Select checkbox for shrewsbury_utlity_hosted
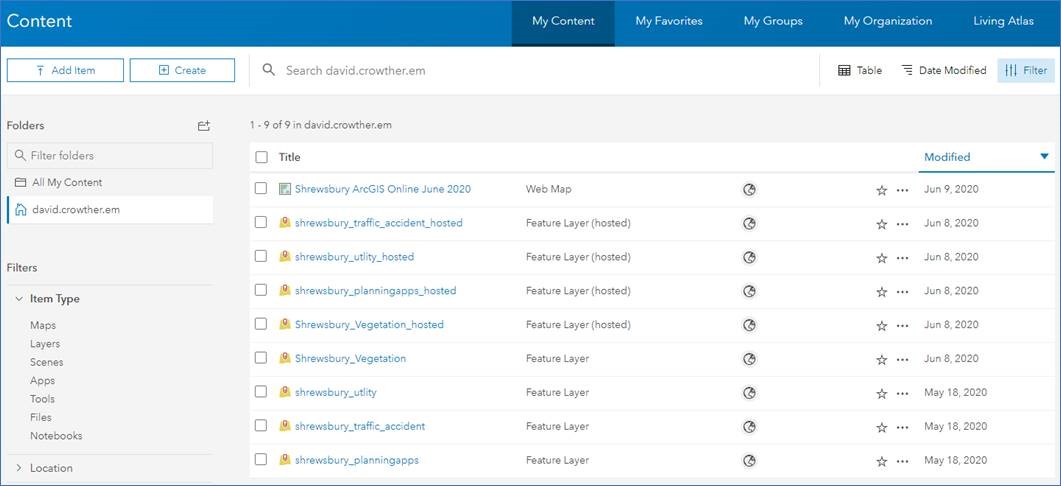1061x486 pixels. (x=261, y=256)
